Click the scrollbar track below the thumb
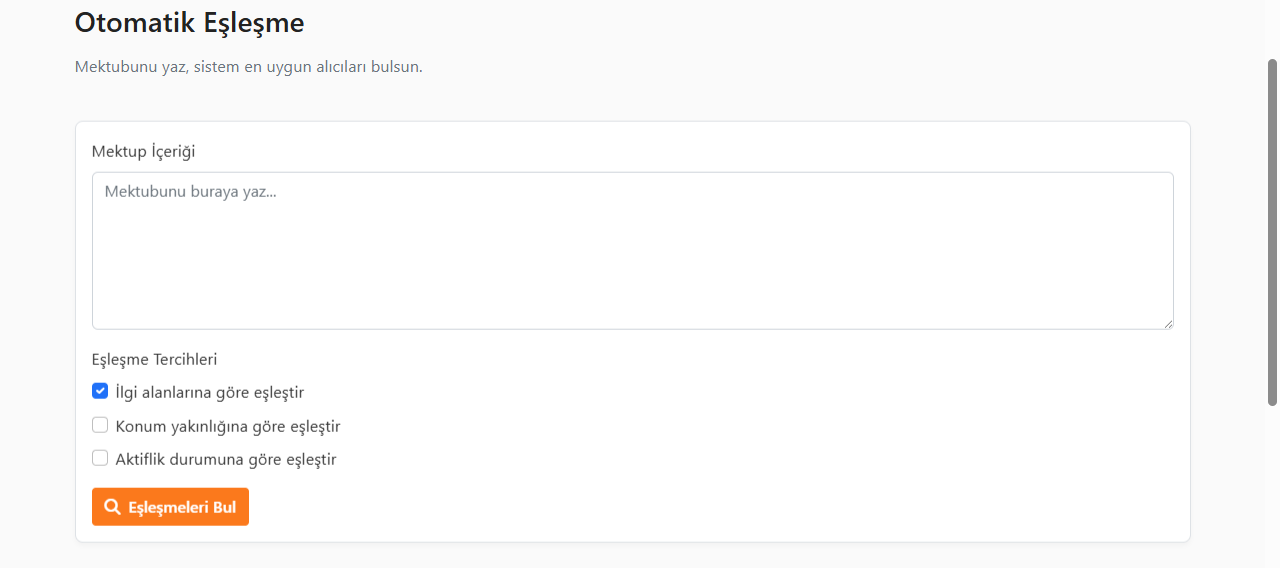Screen dimensions: 1280x568 (1273, 485)
